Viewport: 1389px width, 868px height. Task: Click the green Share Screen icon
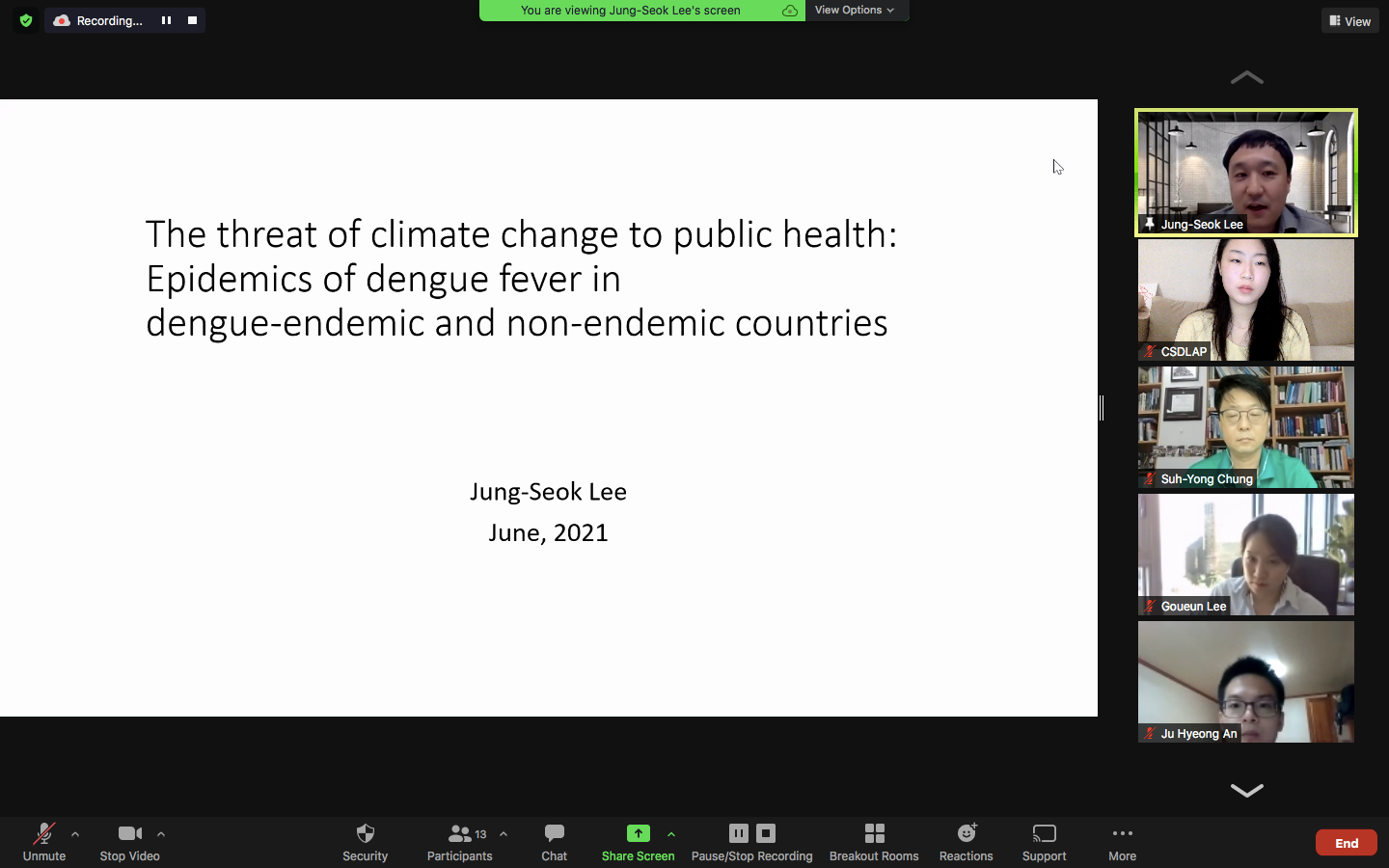[x=639, y=833]
